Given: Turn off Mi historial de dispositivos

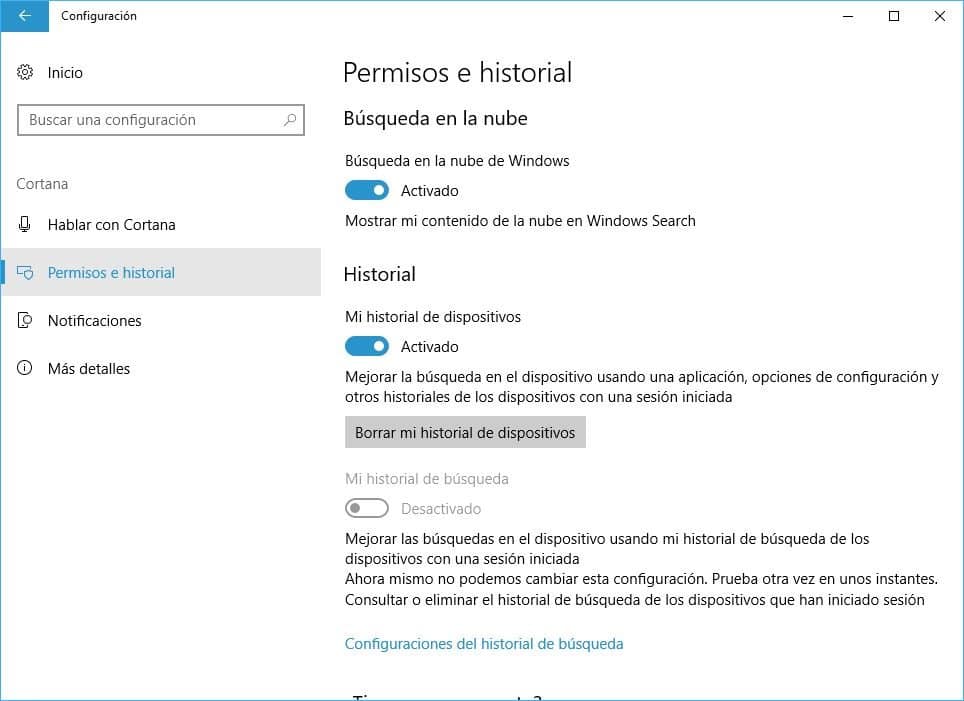Looking at the screenshot, I should coord(366,346).
